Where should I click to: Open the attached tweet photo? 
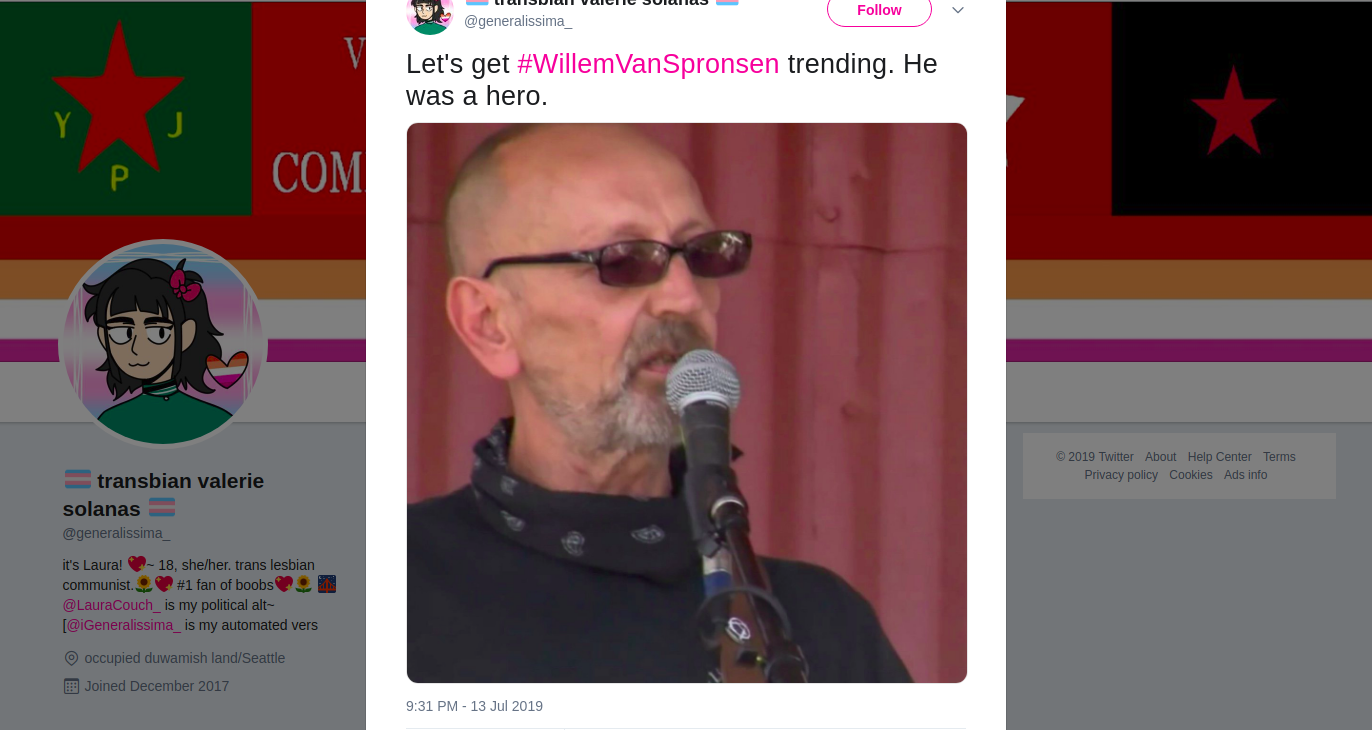click(687, 403)
